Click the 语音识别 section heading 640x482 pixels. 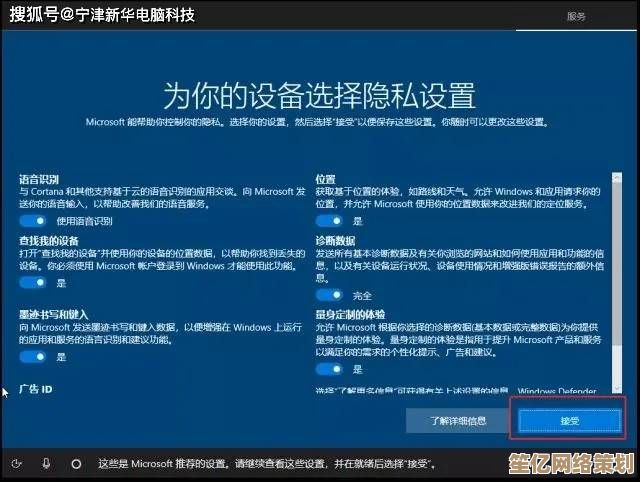[39, 179]
